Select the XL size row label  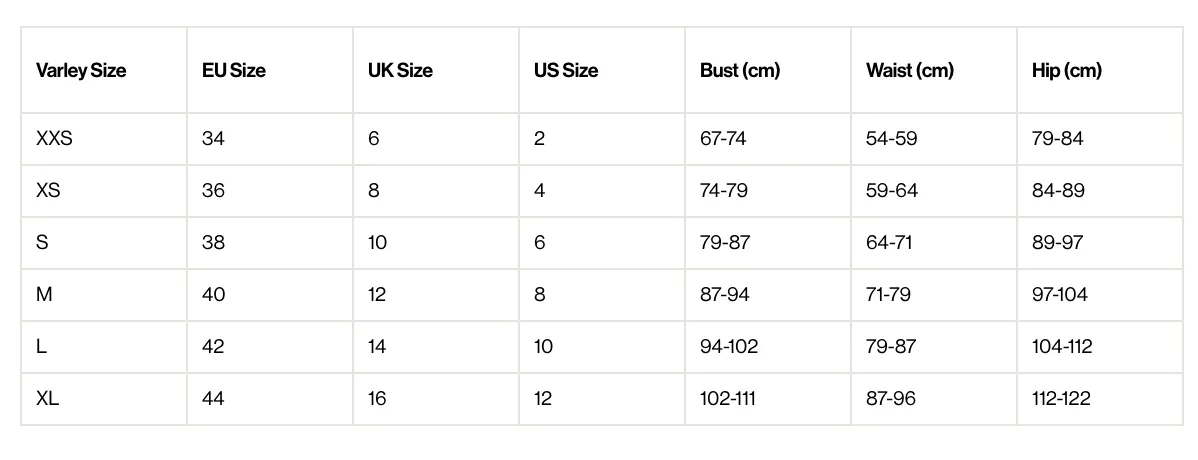47,398
